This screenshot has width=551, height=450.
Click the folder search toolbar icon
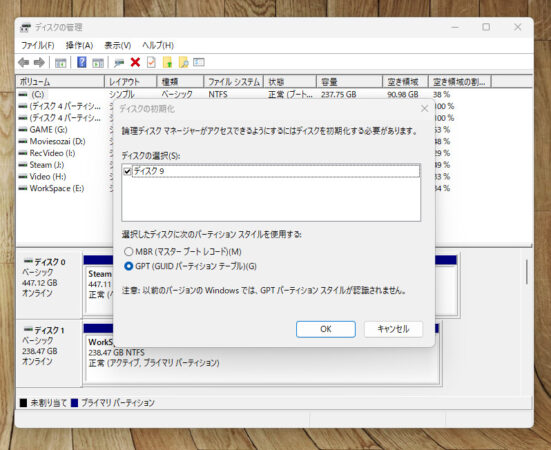click(183, 63)
